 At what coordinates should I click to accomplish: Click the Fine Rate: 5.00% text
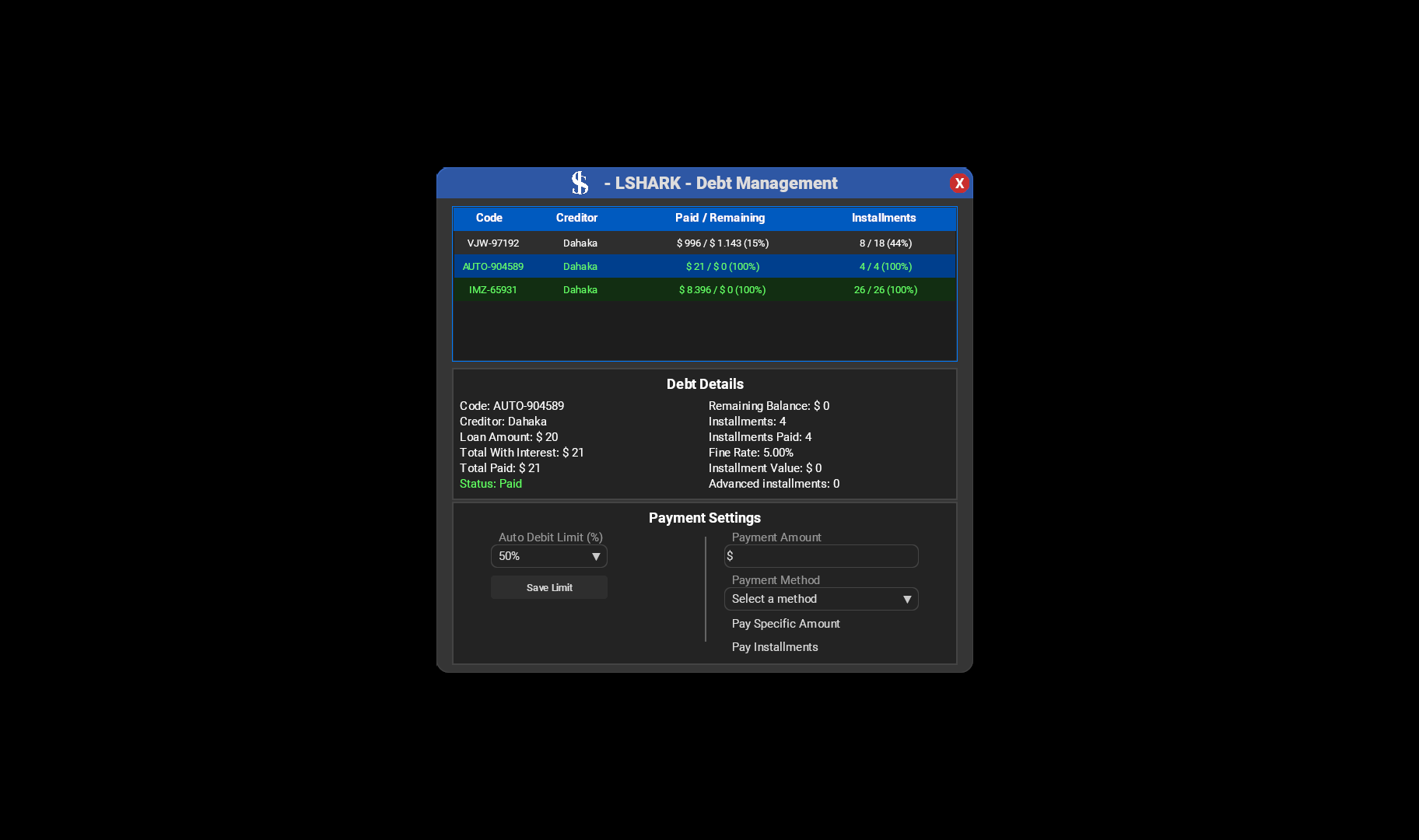[x=751, y=453]
